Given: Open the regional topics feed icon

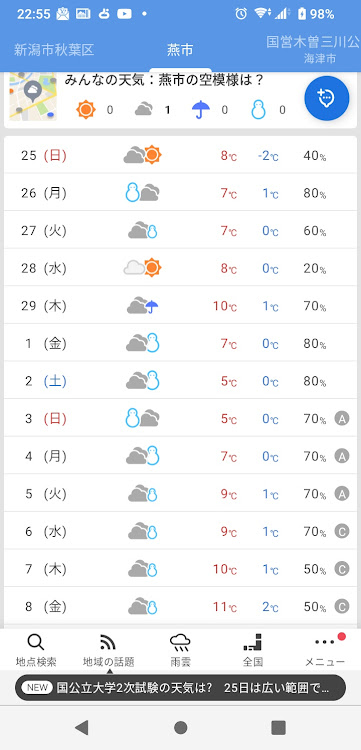Looking at the screenshot, I should pyautogui.click(x=108, y=642).
